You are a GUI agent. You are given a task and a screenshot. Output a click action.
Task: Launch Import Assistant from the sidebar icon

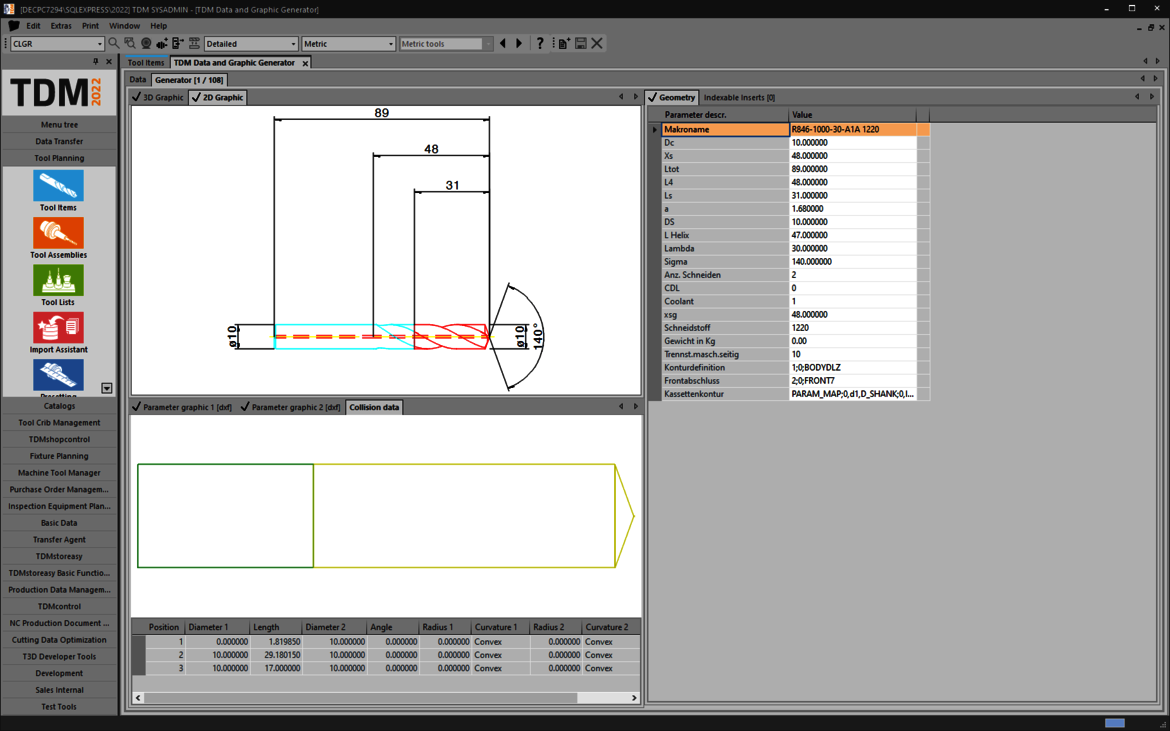click(58, 327)
